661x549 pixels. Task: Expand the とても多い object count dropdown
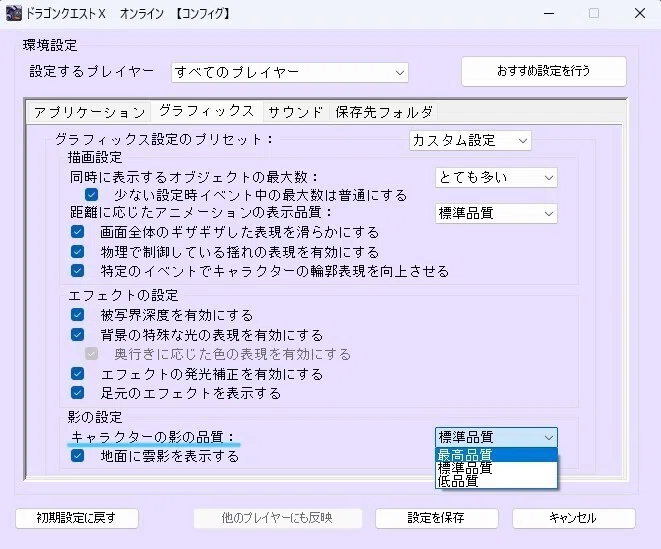pyautogui.click(x=496, y=178)
